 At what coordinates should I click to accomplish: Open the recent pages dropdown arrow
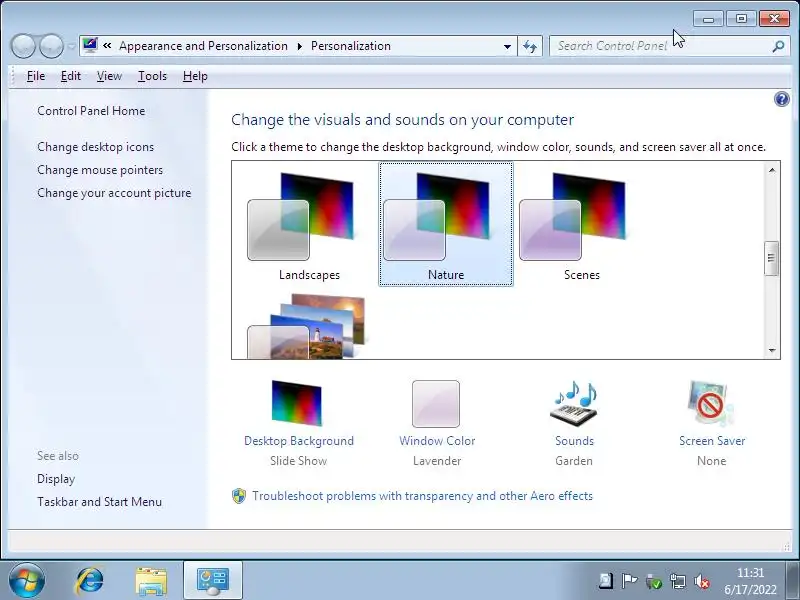71,46
